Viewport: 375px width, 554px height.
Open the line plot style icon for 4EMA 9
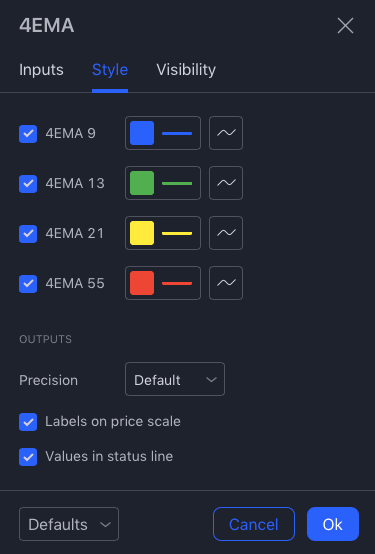click(226, 133)
